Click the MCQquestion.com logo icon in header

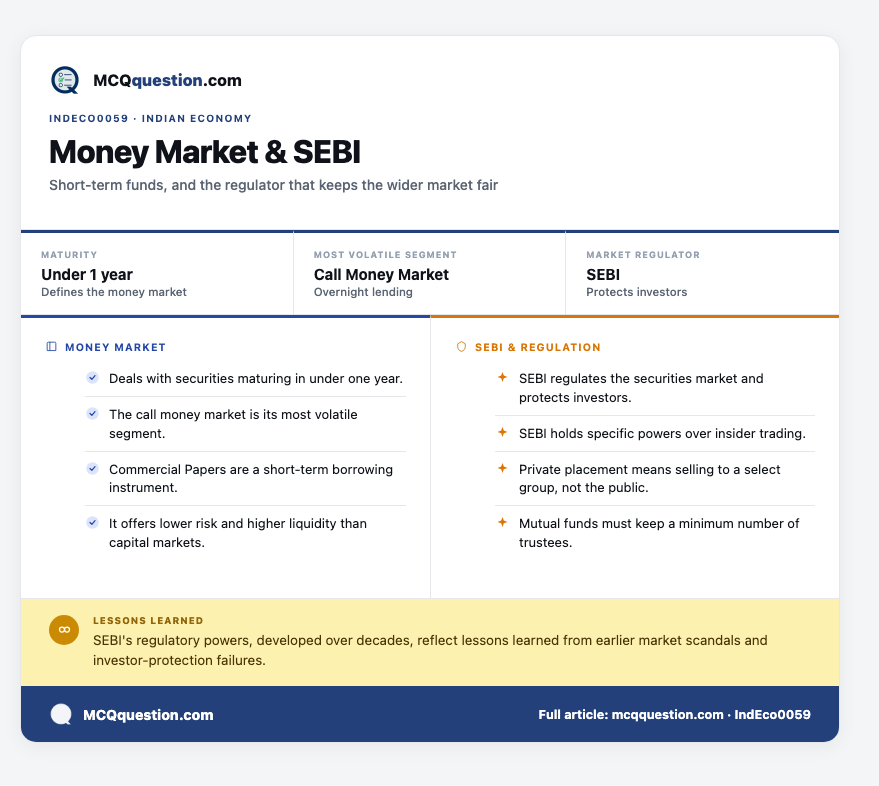pyautogui.click(x=65, y=80)
